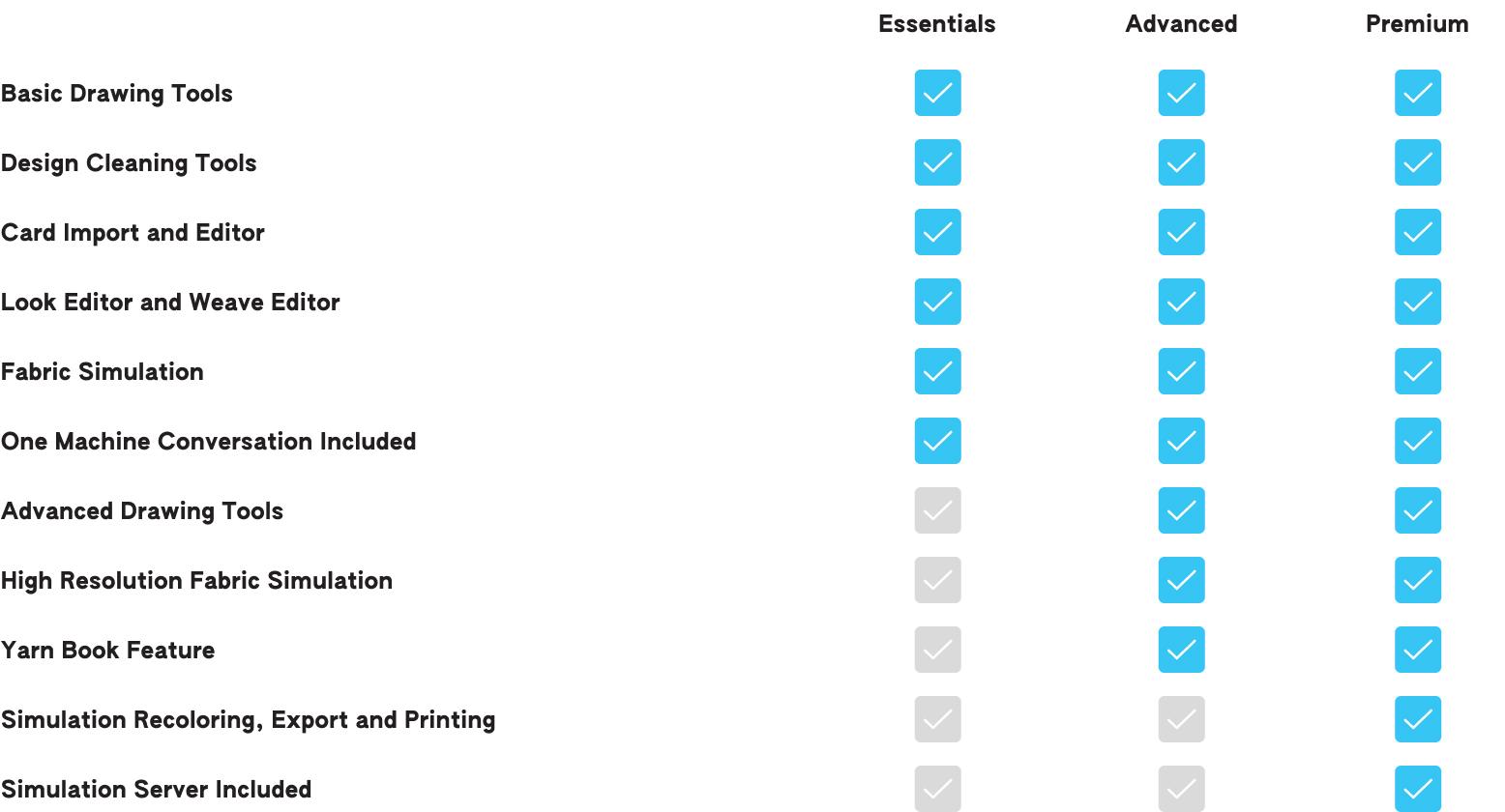The width and height of the screenshot is (1505, 812).
Task: Select the Premium plan heading
Action: click(x=1417, y=24)
